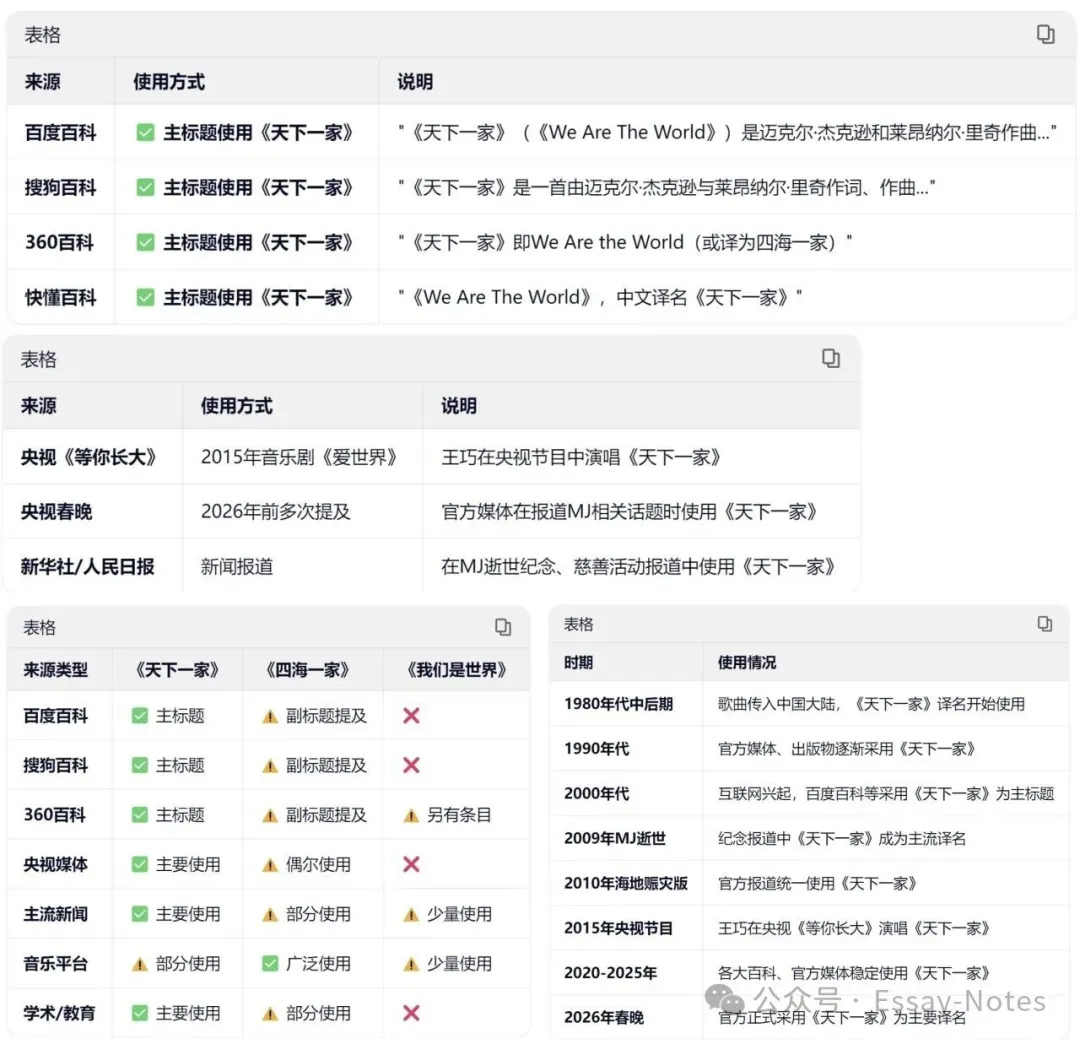Select 2000年代 period cell
1080x1044 pixels.
pos(596,793)
